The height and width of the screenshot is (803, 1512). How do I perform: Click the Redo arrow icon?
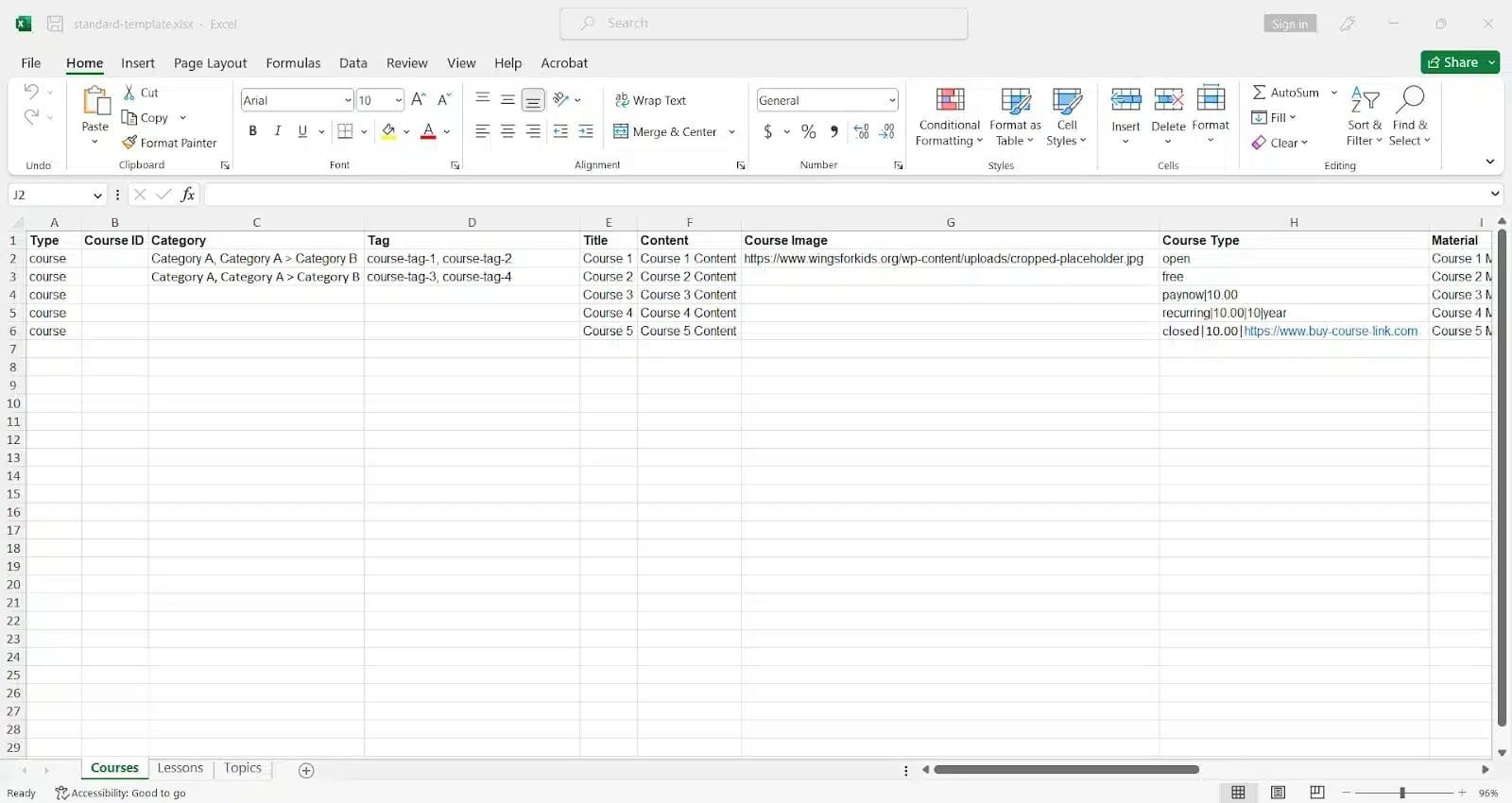point(31,116)
